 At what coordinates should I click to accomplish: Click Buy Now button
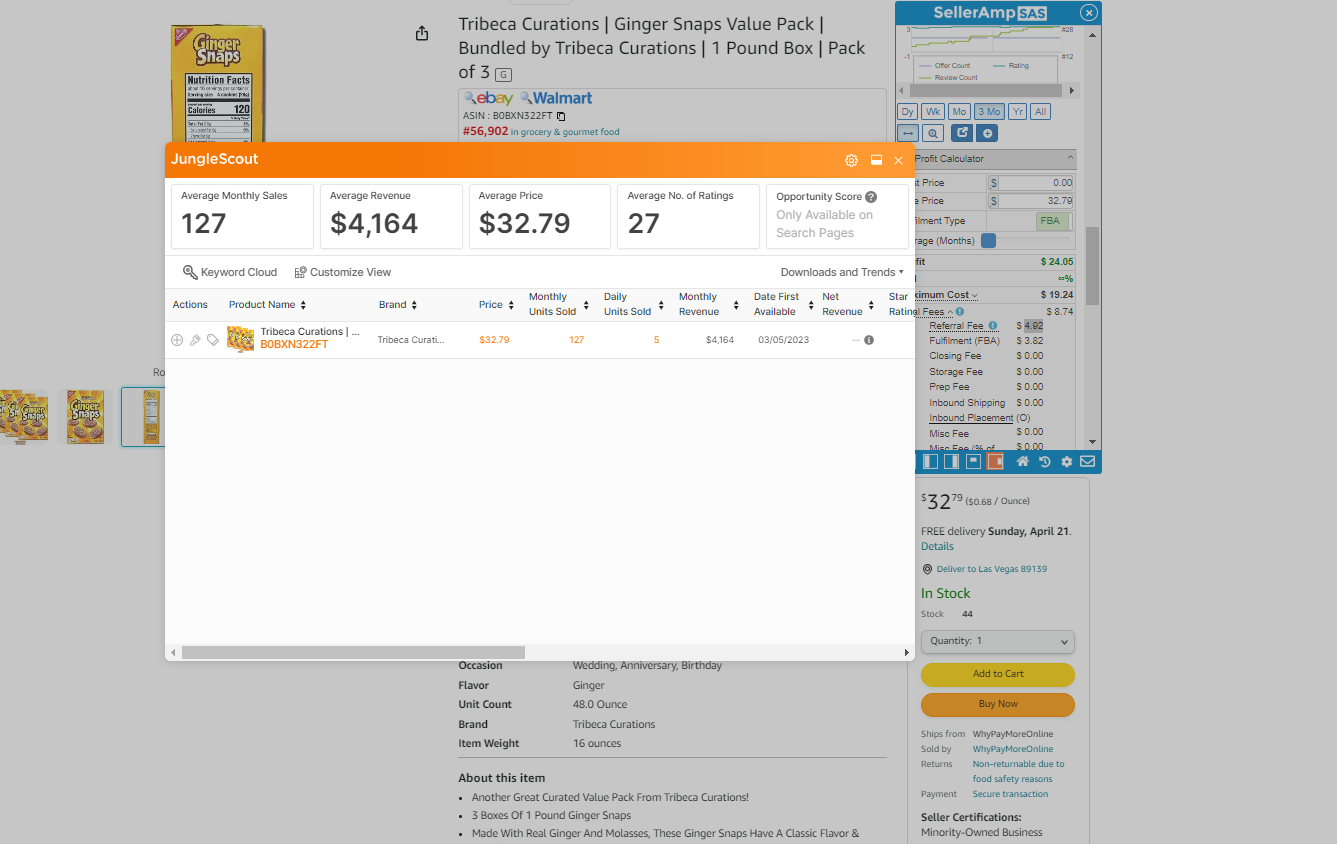pos(997,704)
